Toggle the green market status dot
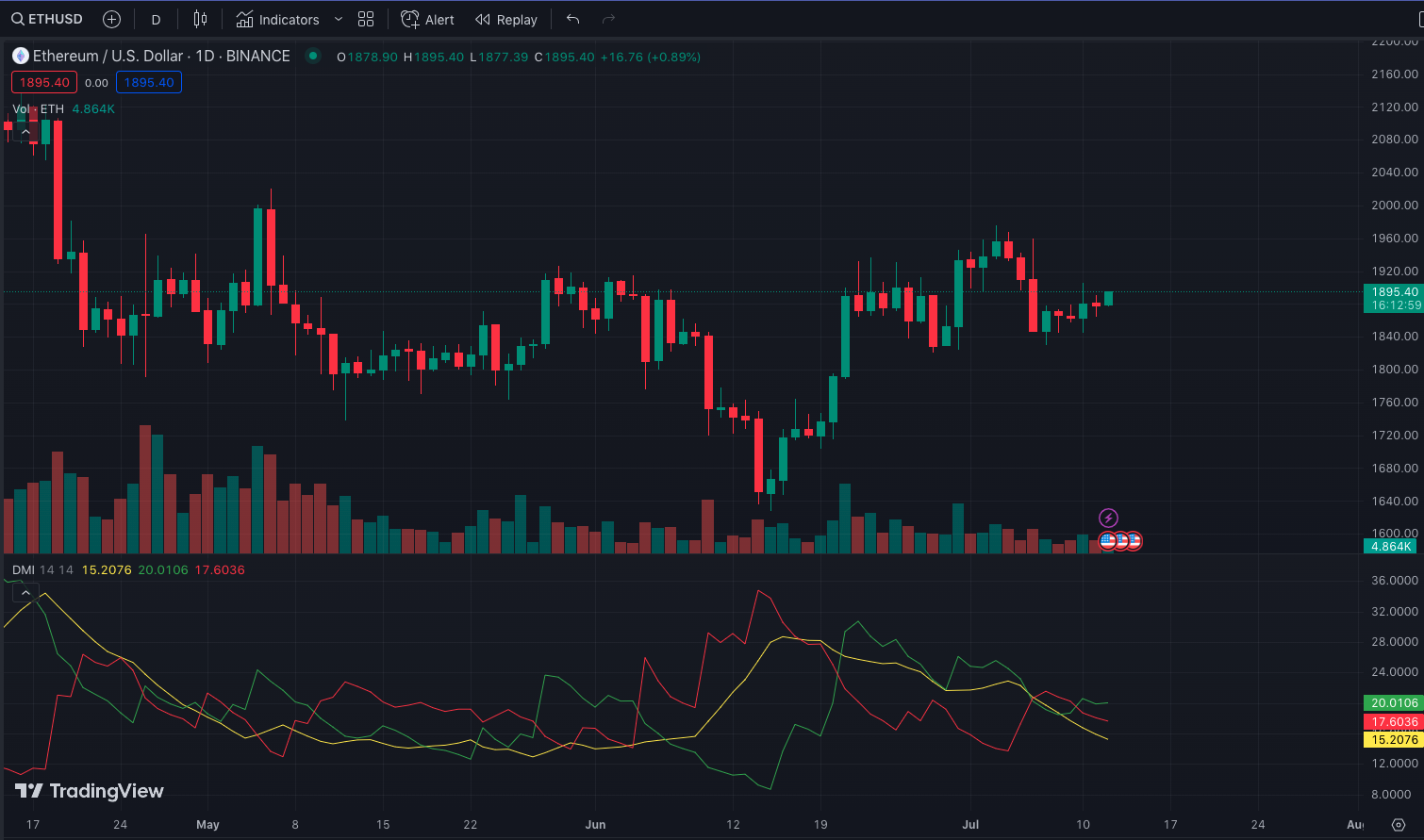 point(312,56)
